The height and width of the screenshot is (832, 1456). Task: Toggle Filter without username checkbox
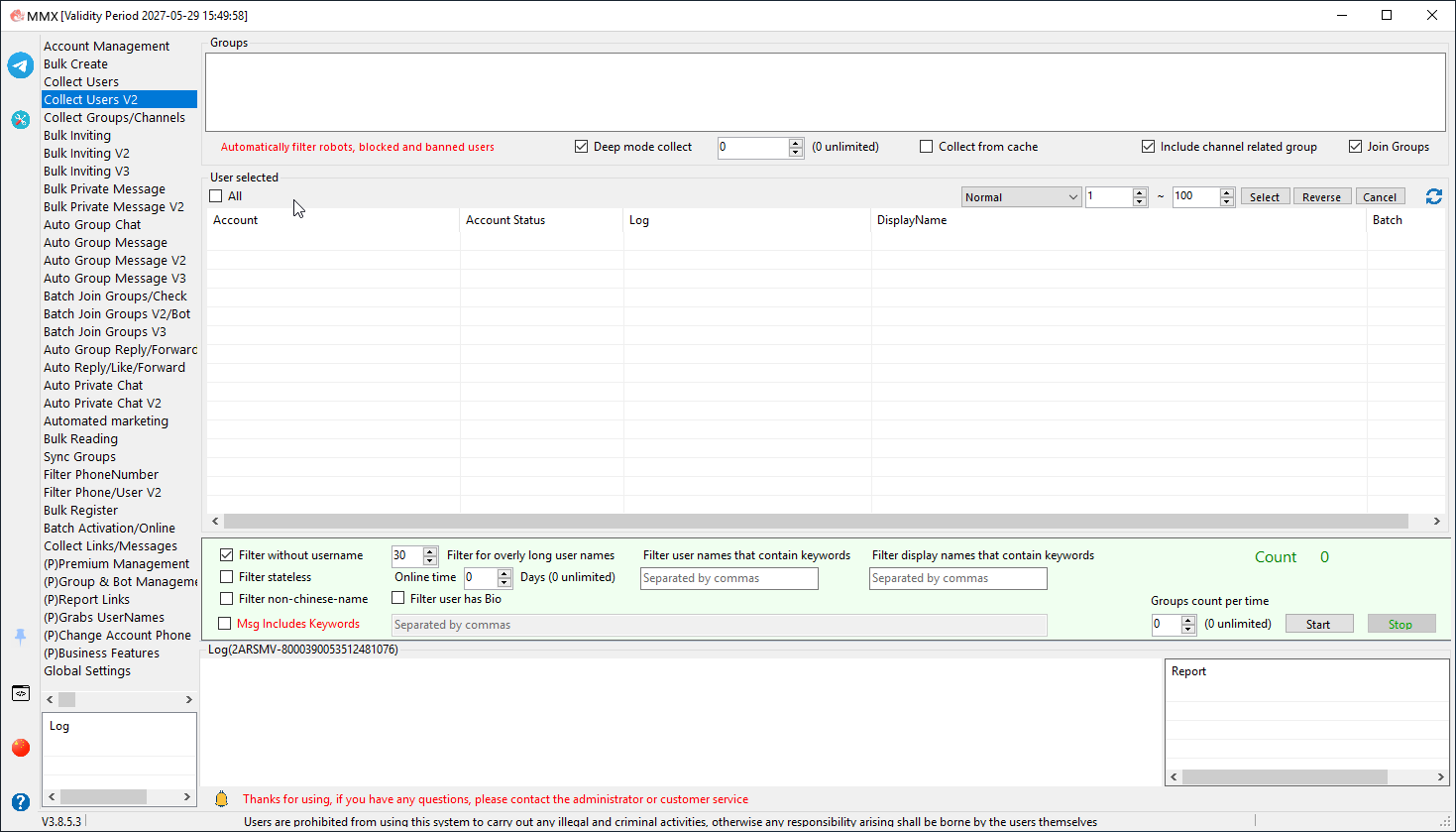[226, 555]
